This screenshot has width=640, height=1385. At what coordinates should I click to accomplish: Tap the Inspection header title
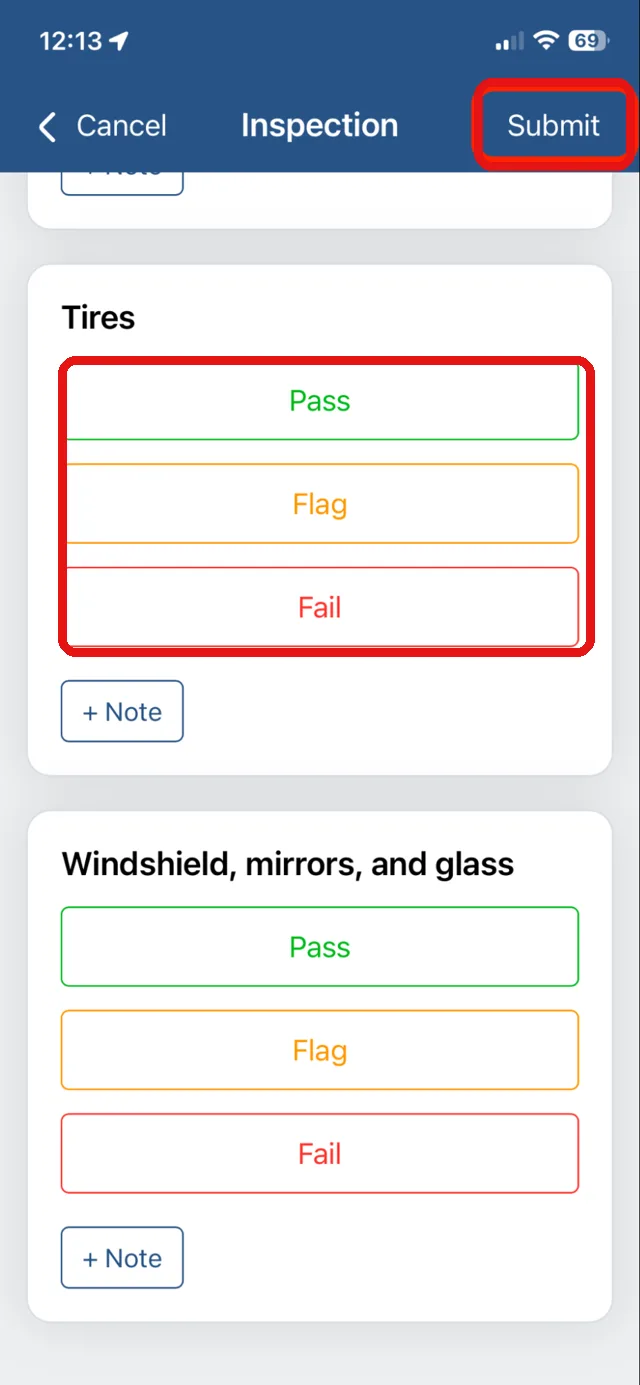320,126
